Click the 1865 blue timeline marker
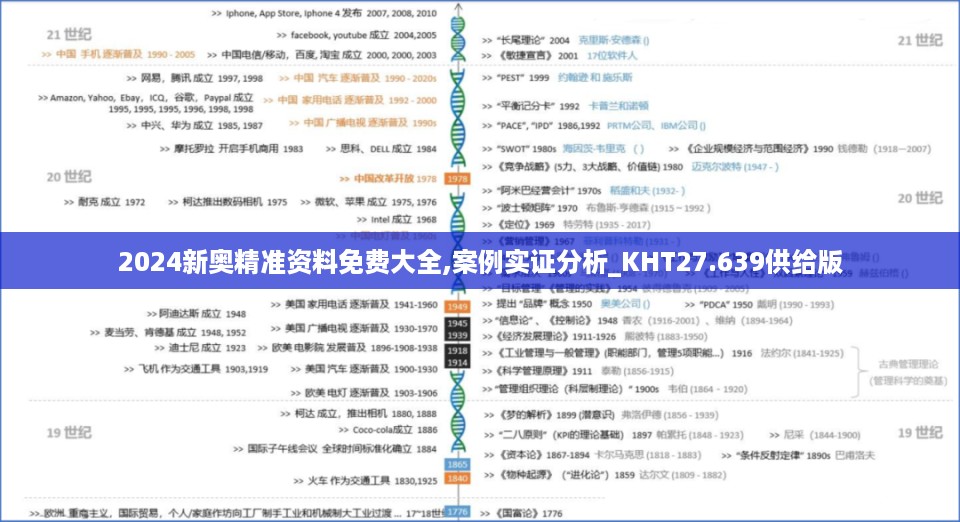This screenshot has width=960, height=522. [x=457, y=465]
